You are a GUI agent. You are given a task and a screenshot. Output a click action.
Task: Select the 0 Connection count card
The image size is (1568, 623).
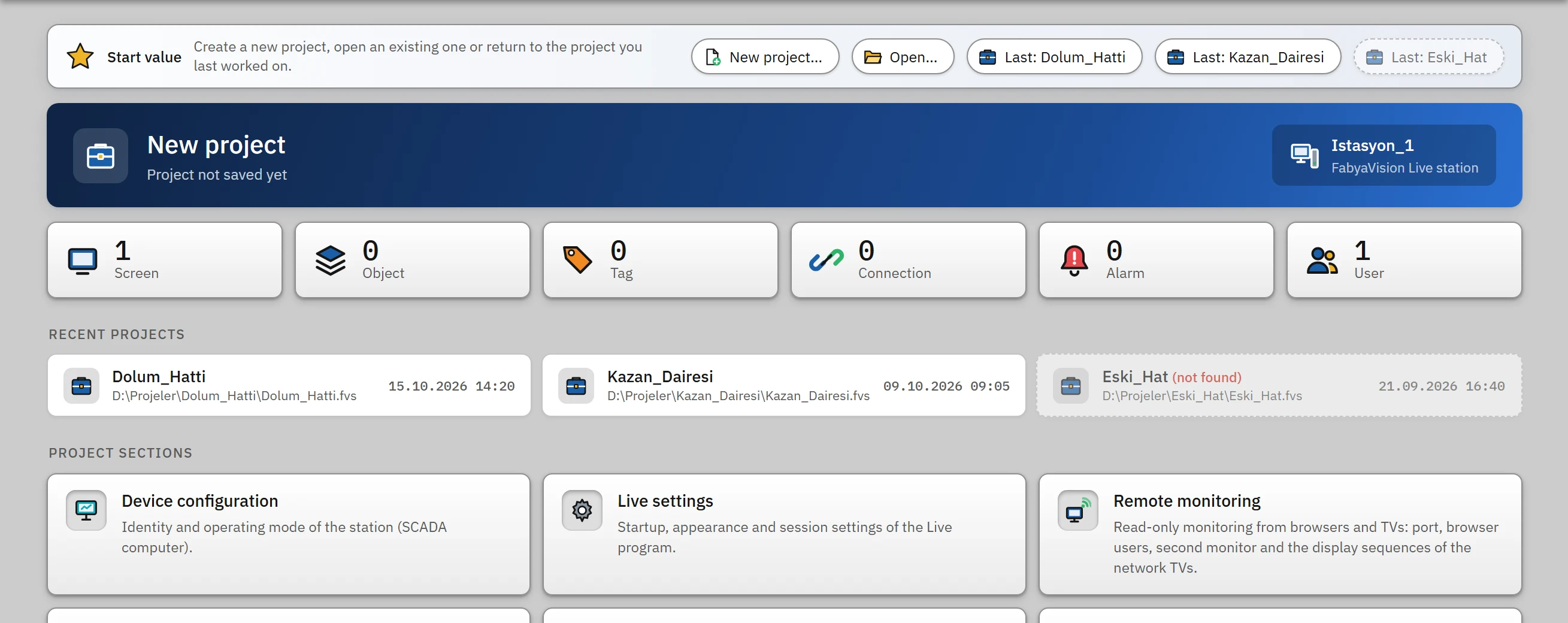(908, 260)
